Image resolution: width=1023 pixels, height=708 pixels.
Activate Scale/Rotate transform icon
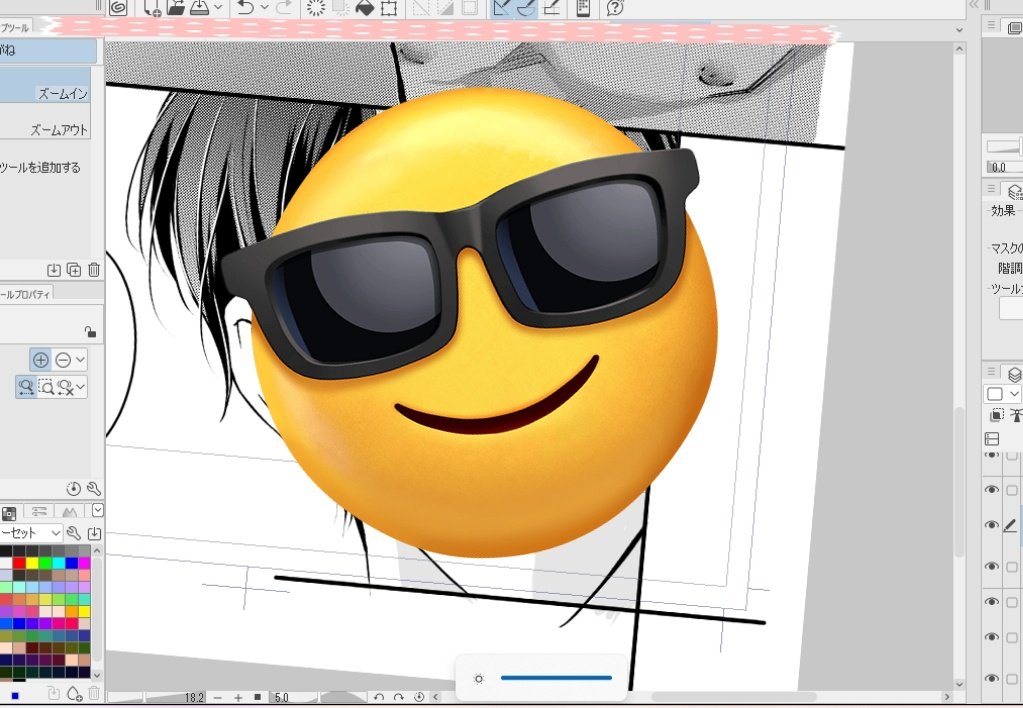(x=389, y=7)
